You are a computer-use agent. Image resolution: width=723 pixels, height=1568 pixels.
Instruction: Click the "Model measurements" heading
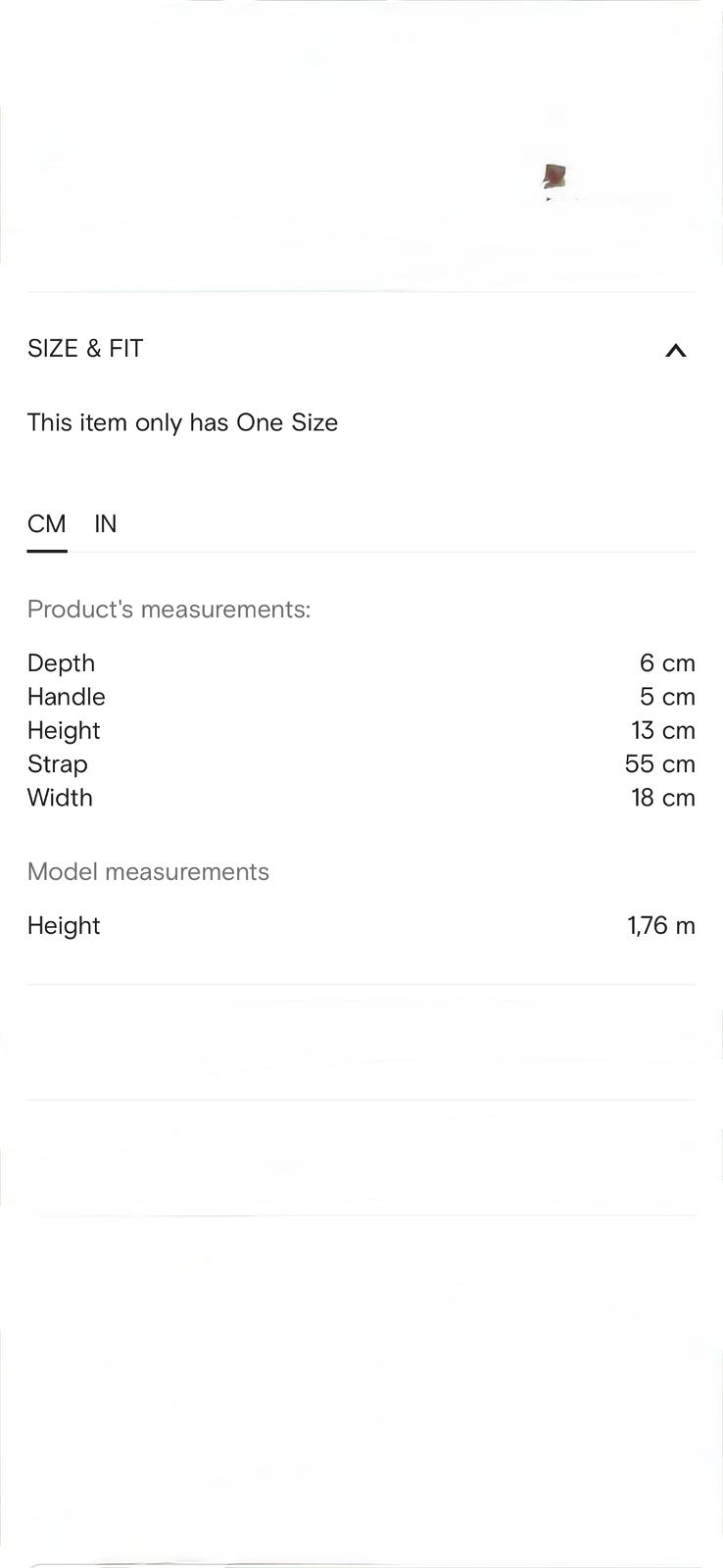[148, 872]
